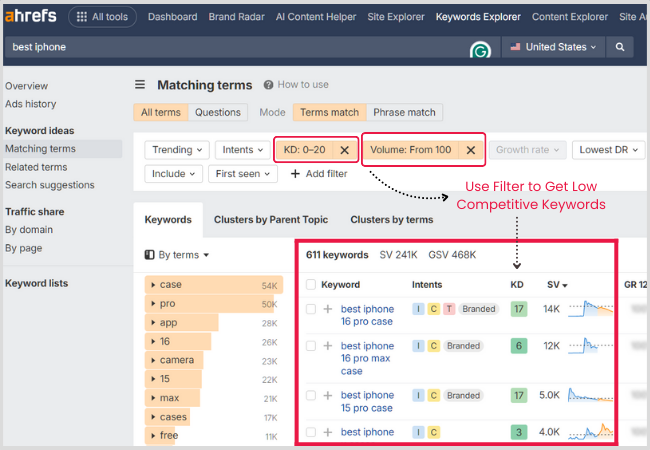Check the 'best iphone 16 pro max case' row

(x=310, y=346)
